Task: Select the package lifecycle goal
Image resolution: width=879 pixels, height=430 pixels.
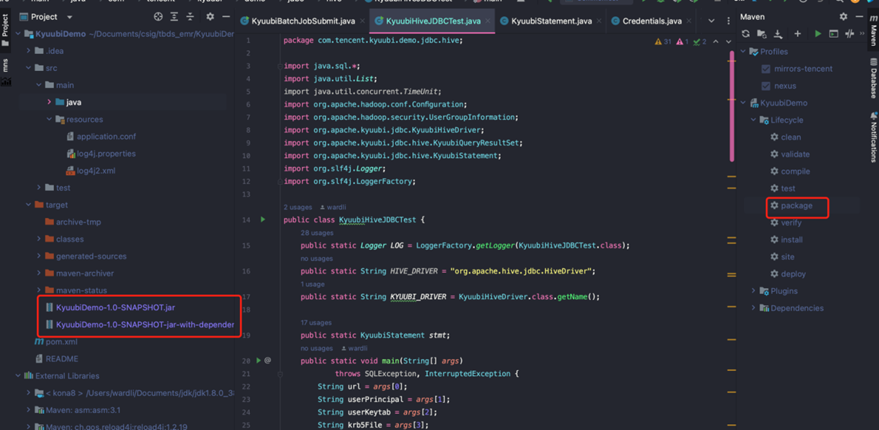Action: coord(796,206)
